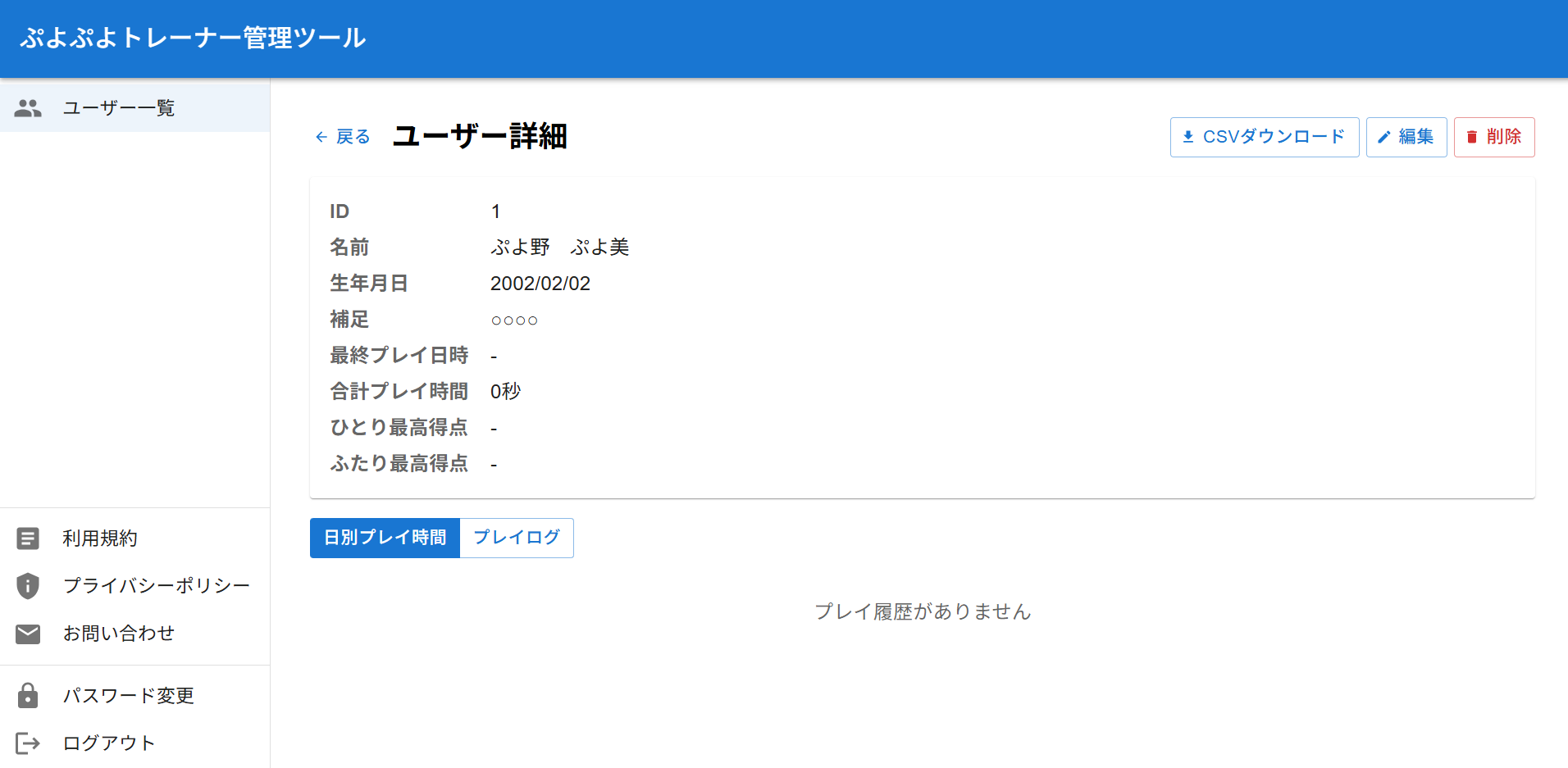Viewport: 1568px width, 768px height.
Task: Click the 利用規約 document icon
Action: tap(28, 539)
